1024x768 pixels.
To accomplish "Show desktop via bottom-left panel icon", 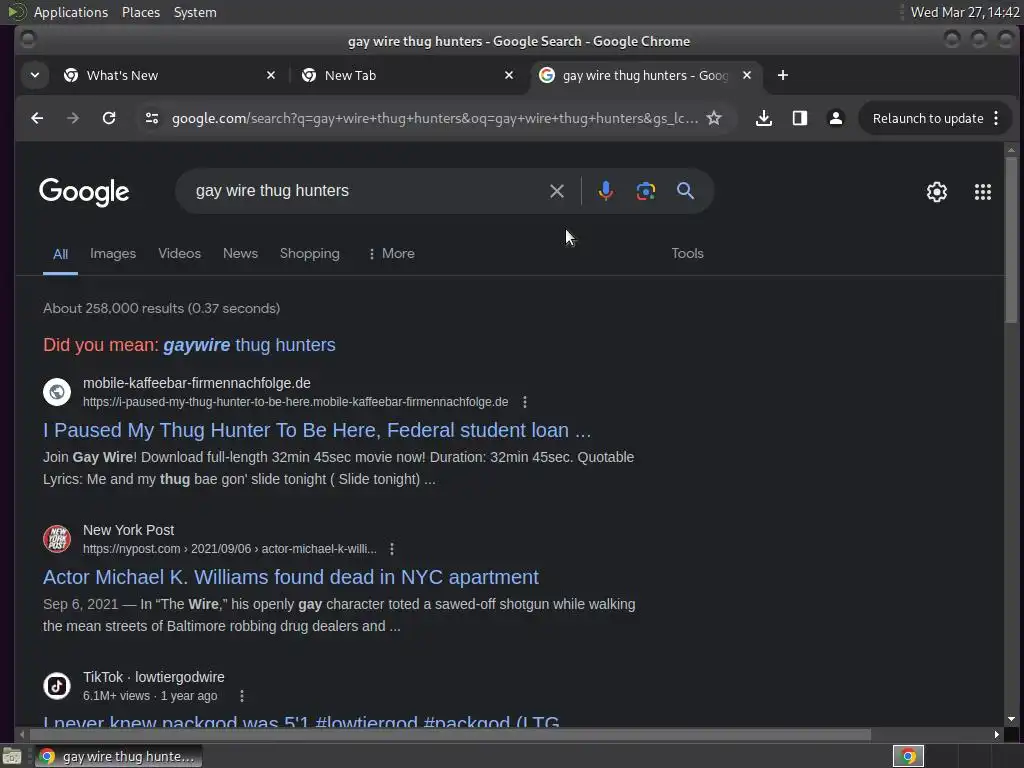I will (12, 756).
